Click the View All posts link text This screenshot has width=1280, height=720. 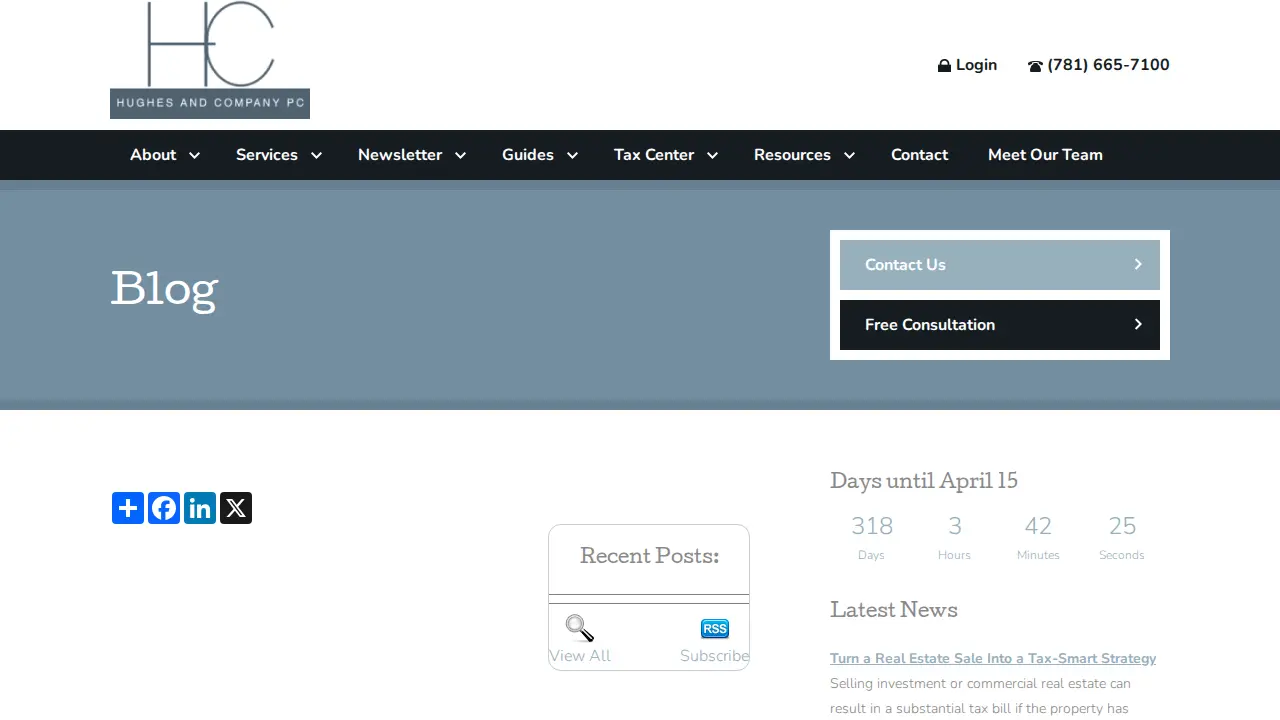tap(580, 656)
